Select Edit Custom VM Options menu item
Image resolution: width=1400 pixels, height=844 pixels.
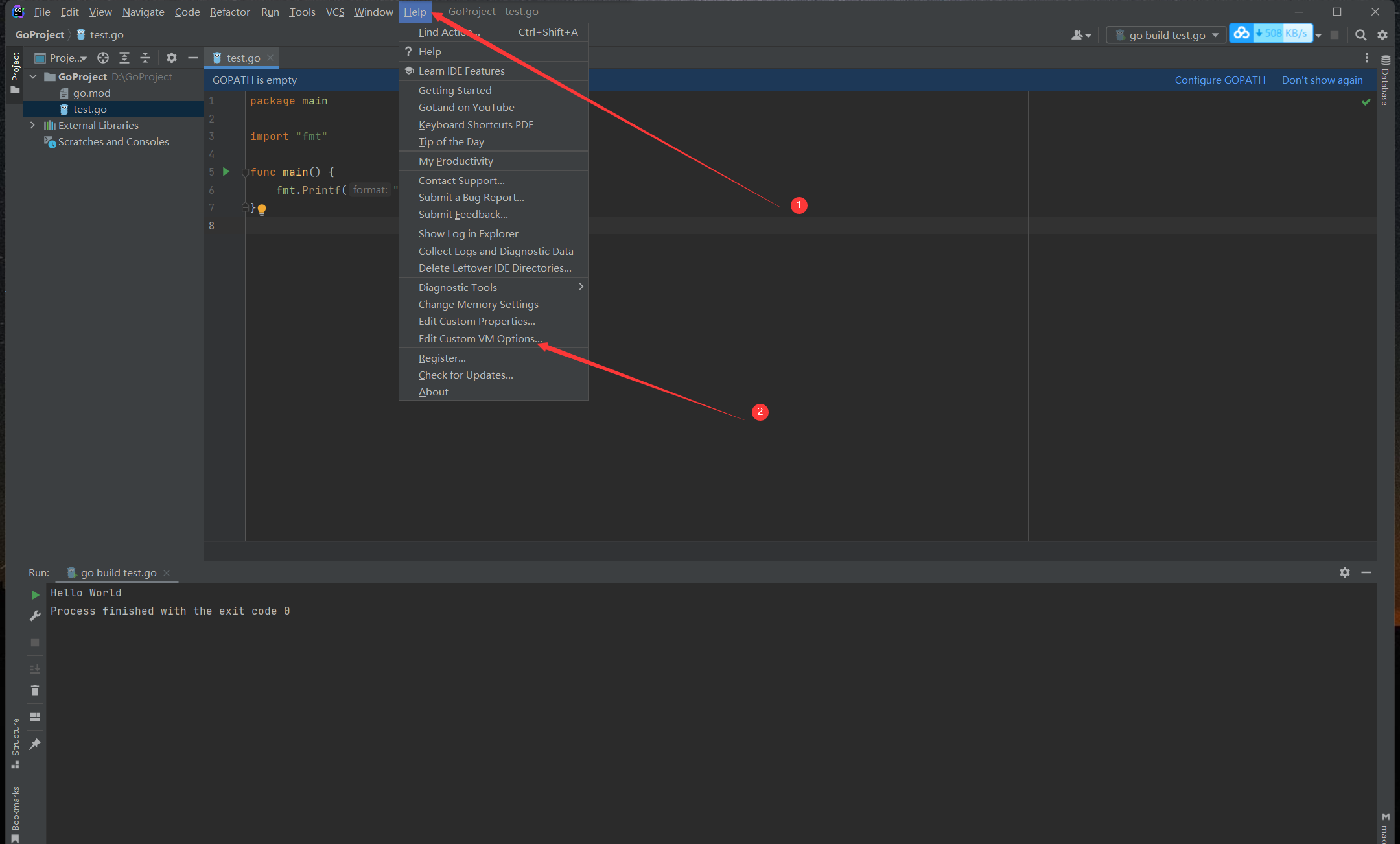(x=493, y=338)
